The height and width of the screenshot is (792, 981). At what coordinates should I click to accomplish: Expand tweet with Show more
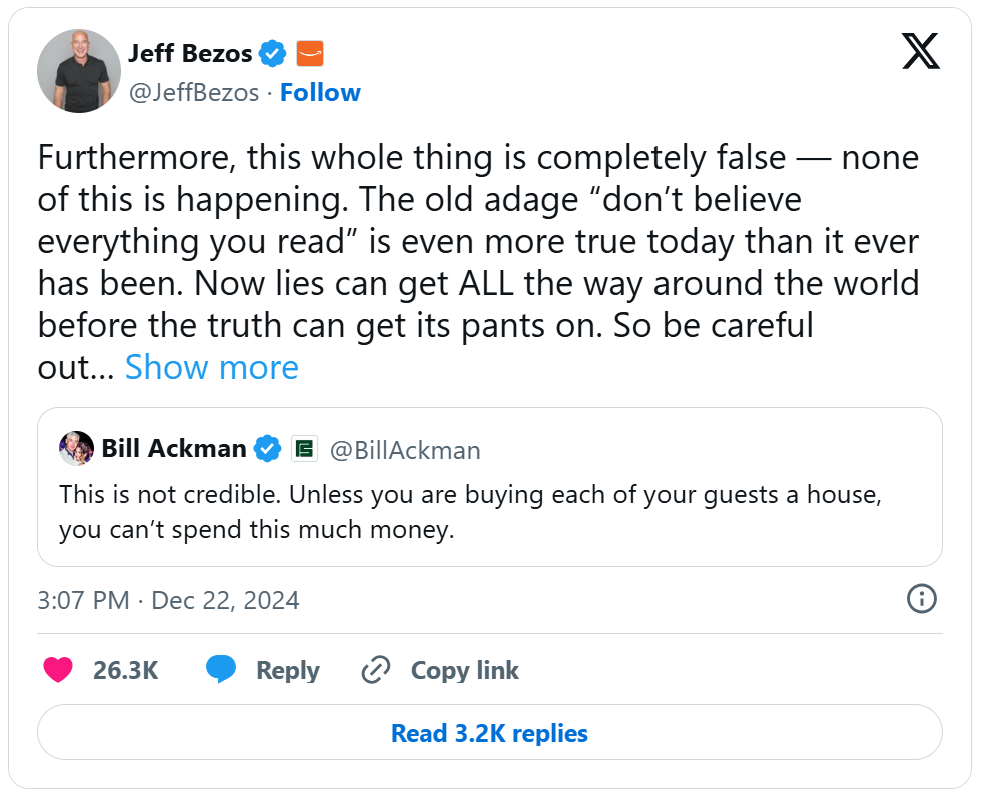coord(211,368)
